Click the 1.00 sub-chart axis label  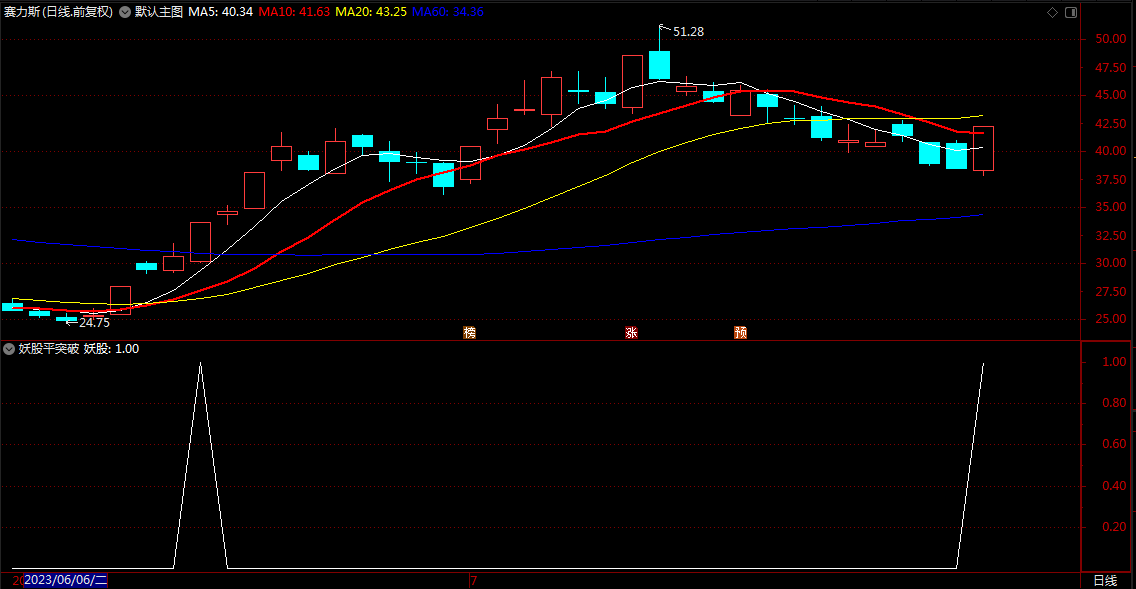click(1114, 362)
